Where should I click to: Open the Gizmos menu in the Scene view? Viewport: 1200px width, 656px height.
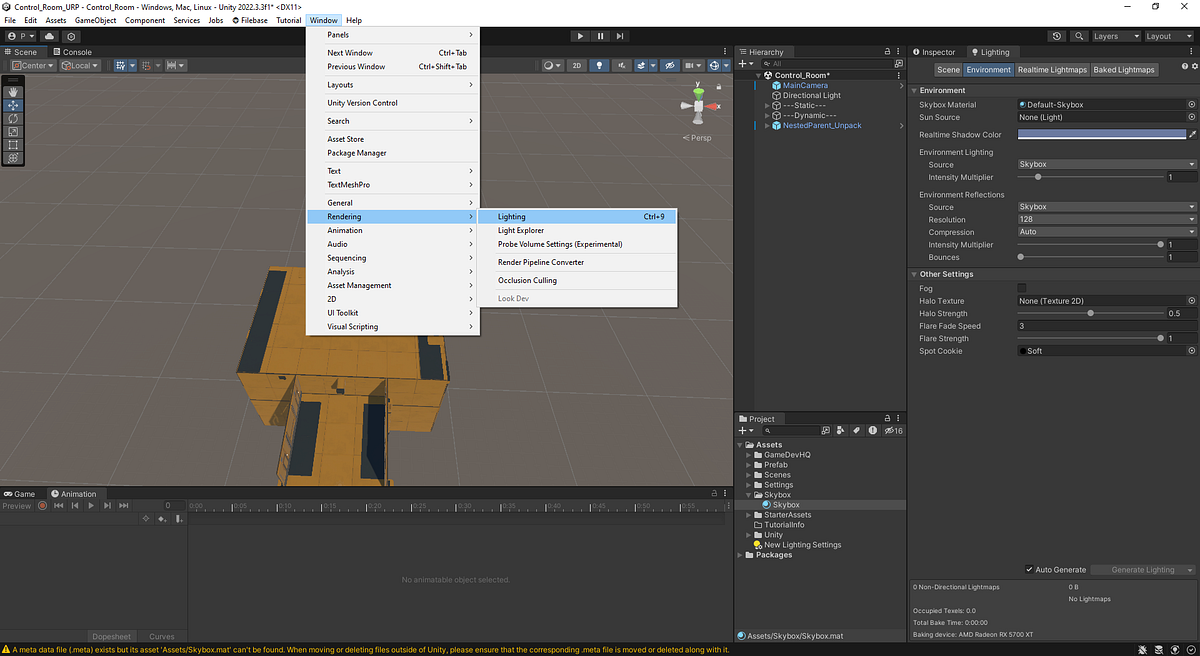coord(726,65)
